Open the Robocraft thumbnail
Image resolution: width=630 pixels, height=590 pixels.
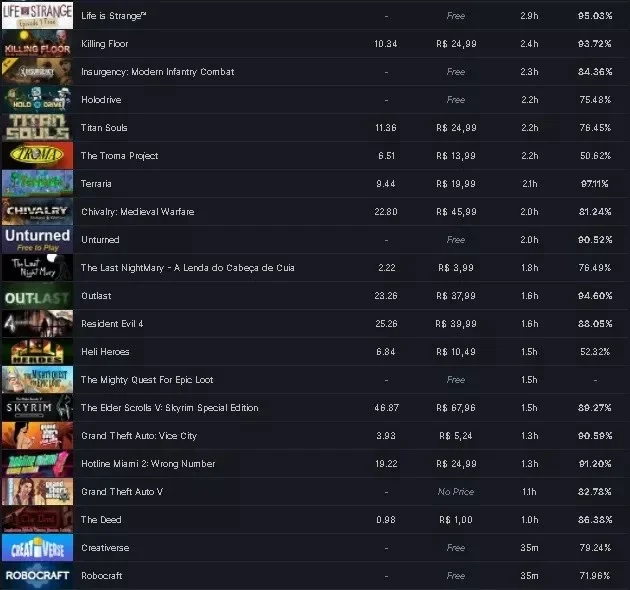tap(37, 576)
